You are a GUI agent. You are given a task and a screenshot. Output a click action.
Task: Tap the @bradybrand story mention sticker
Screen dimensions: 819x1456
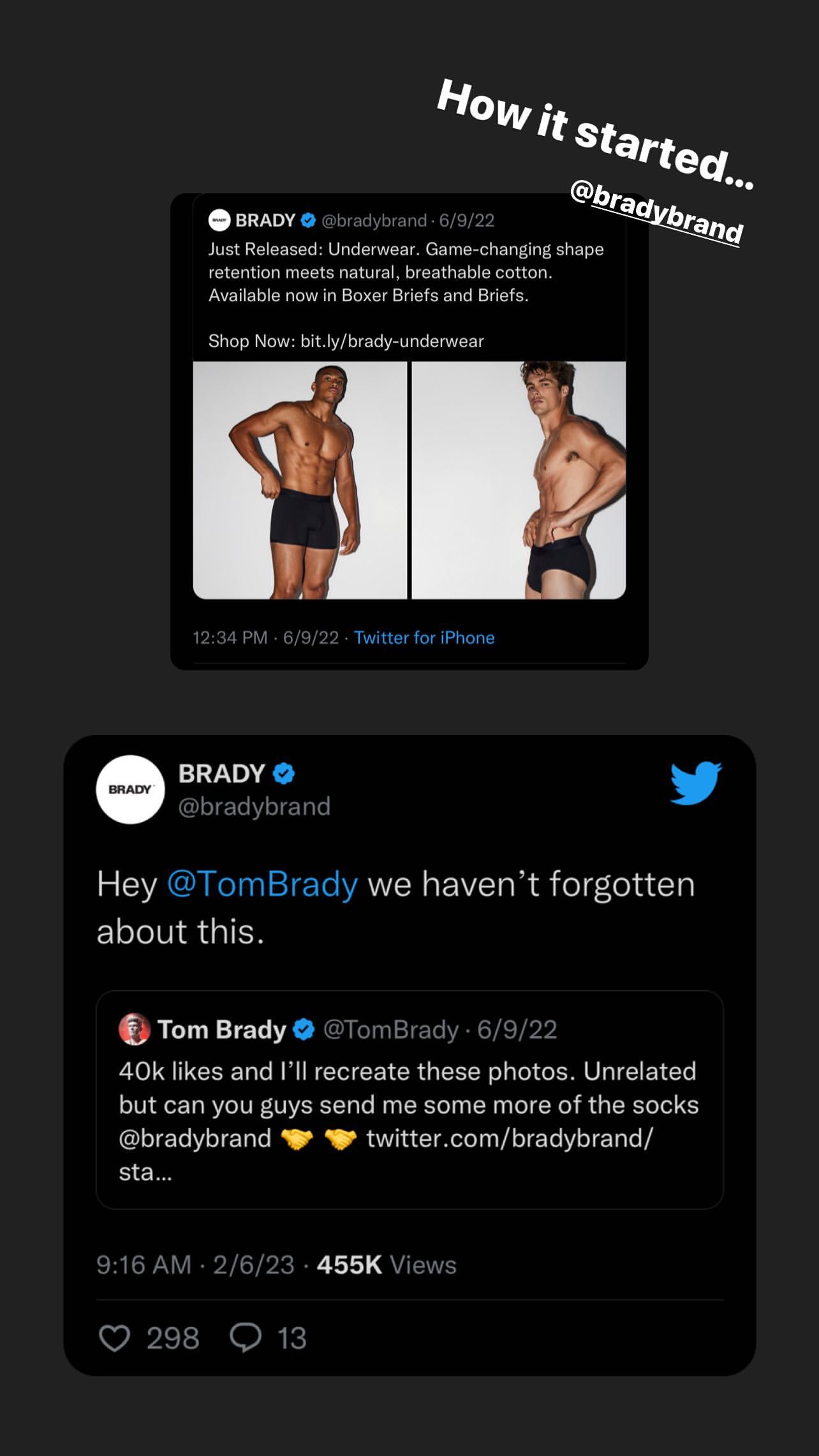point(656,211)
